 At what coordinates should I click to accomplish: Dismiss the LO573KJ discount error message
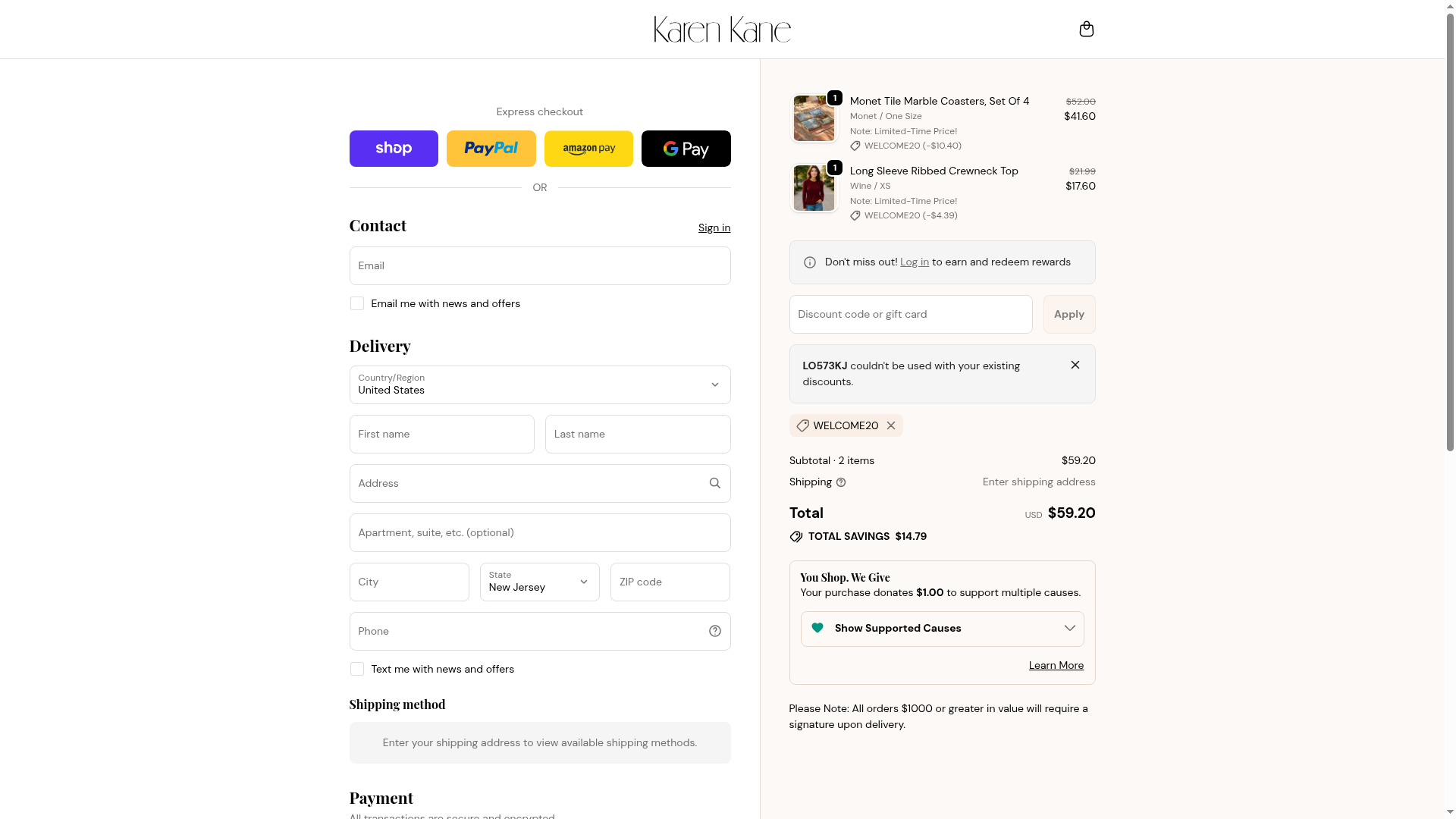click(1075, 365)
